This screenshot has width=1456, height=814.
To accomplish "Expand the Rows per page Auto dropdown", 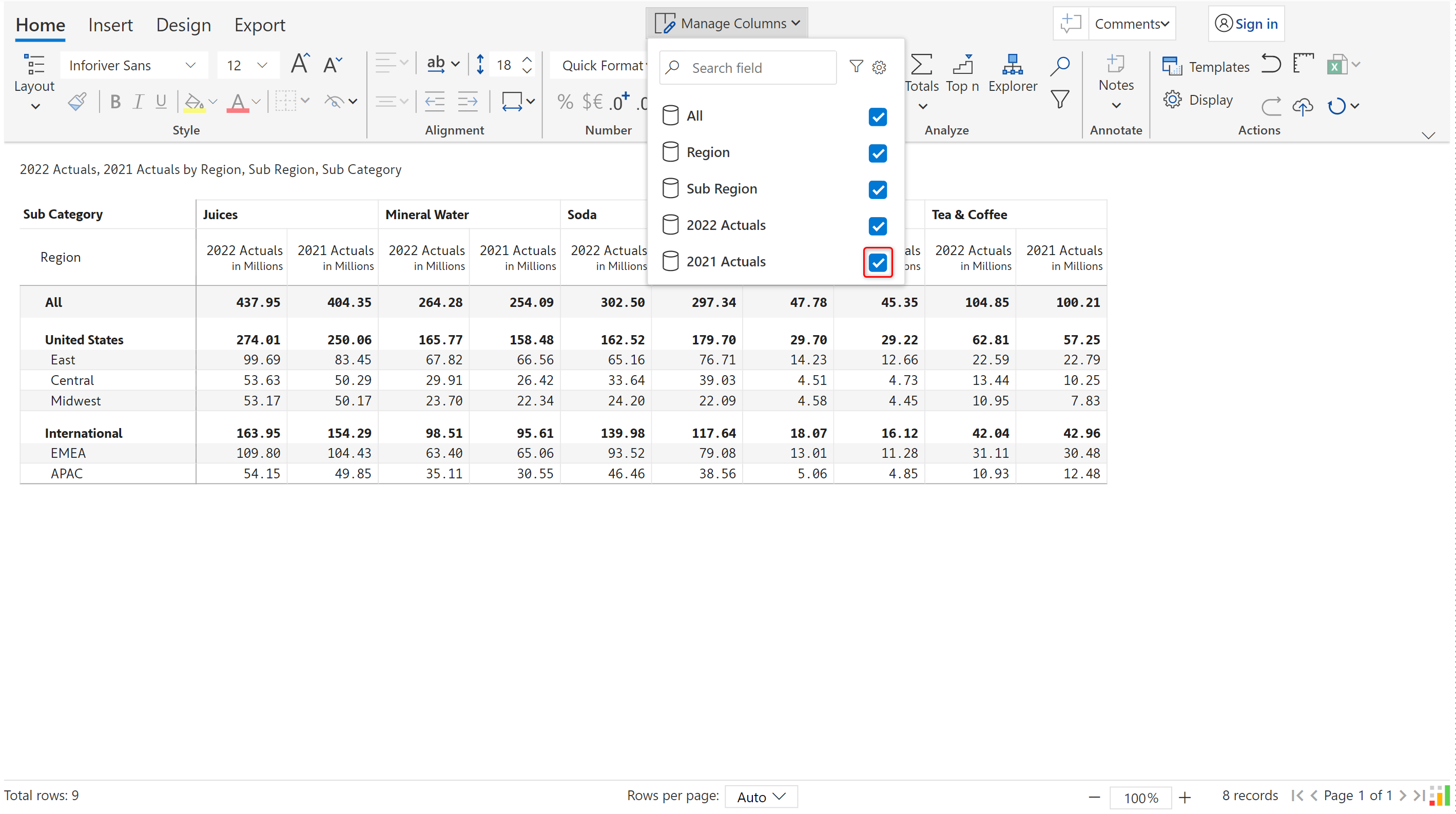I will coord(761,797).
